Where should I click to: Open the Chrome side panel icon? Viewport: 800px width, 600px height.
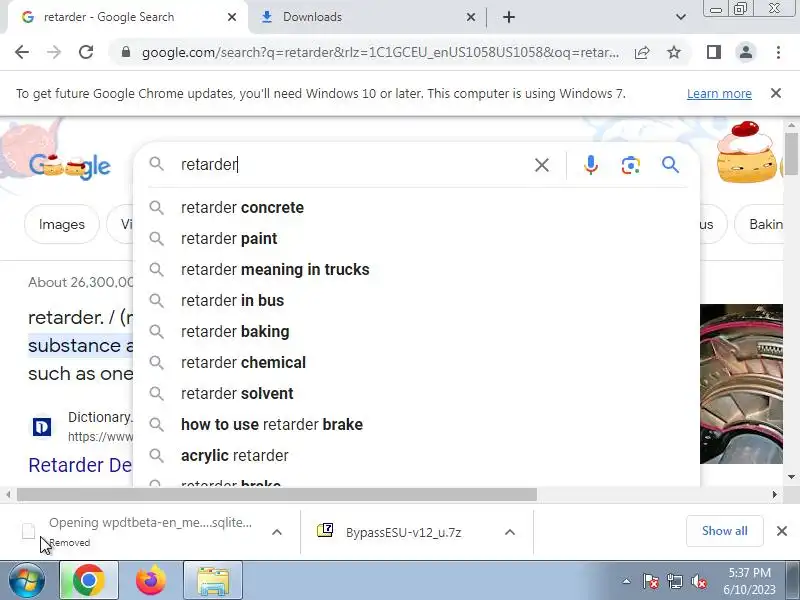click(714, 52)
